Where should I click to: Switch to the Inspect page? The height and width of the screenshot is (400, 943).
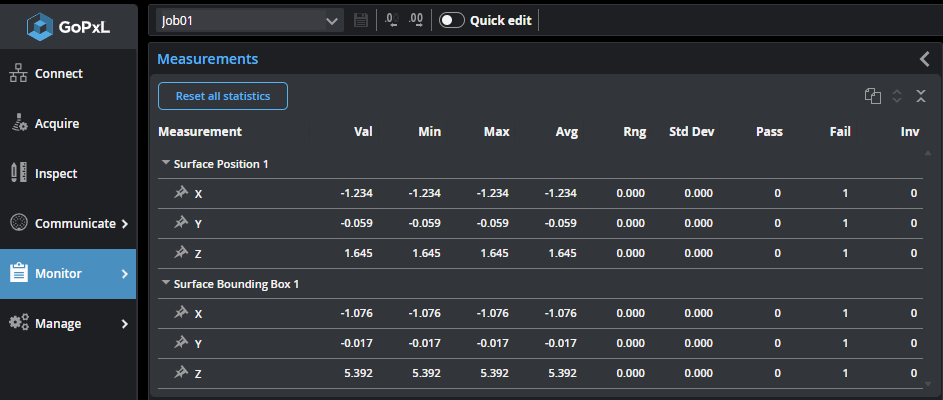pyautogui.click(x=55, y=174)
